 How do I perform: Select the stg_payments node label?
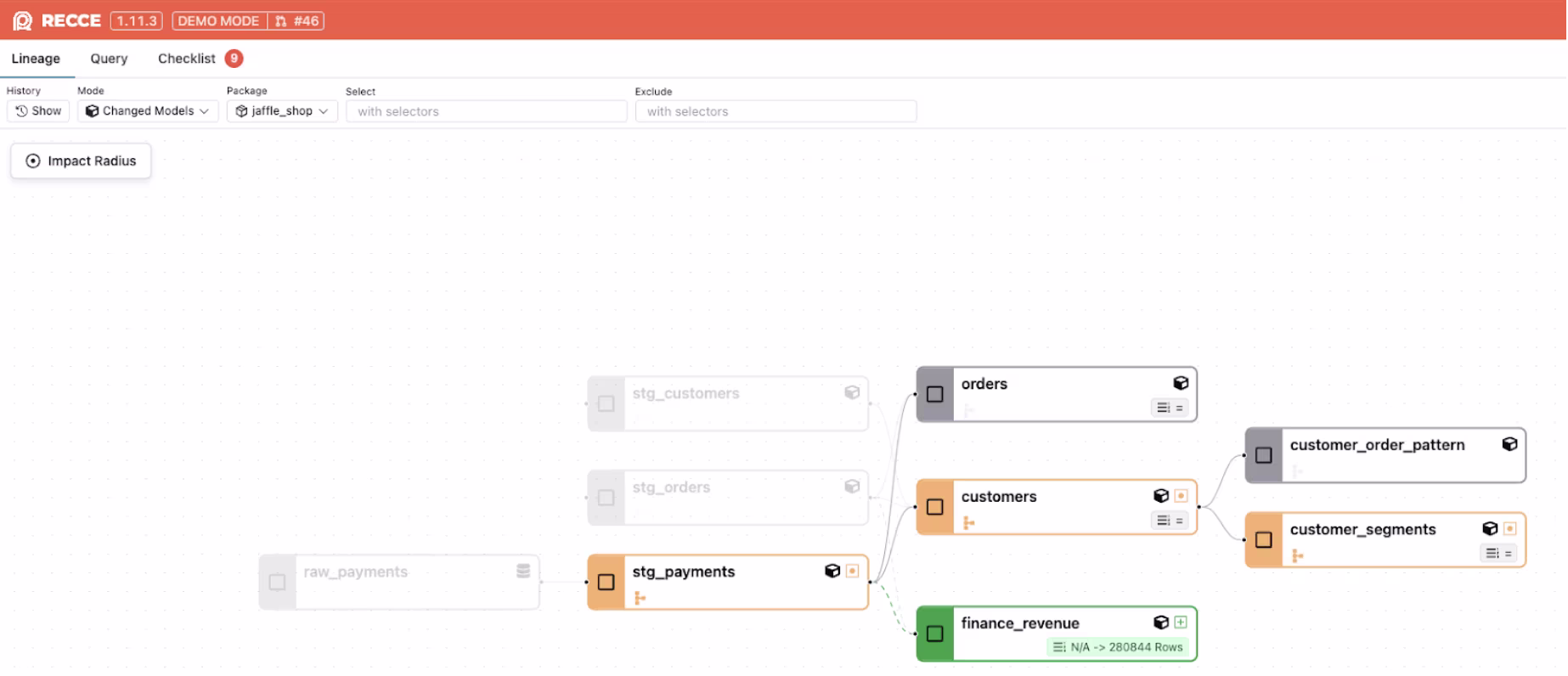tap(684, 572)
